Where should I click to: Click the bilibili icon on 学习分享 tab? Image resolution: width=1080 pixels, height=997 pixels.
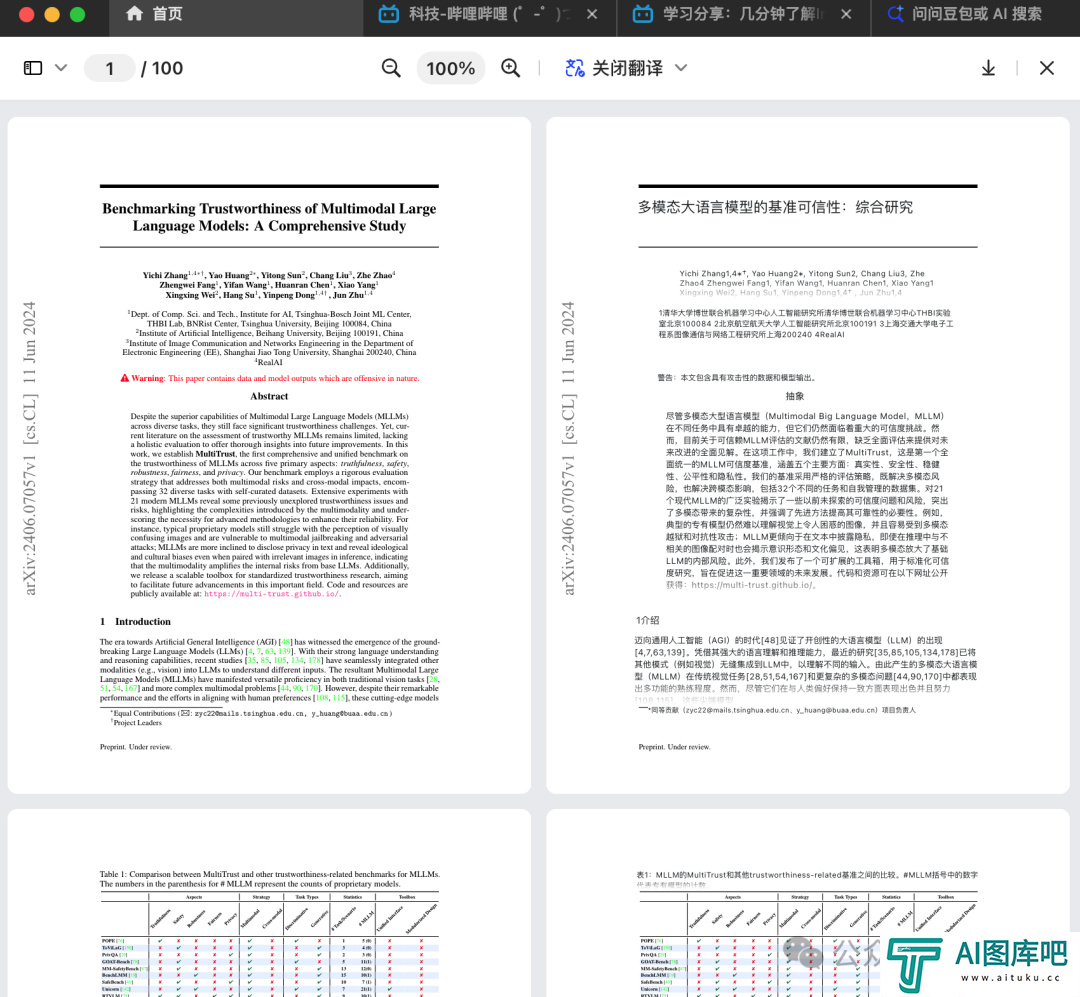[x=643, y=14]
